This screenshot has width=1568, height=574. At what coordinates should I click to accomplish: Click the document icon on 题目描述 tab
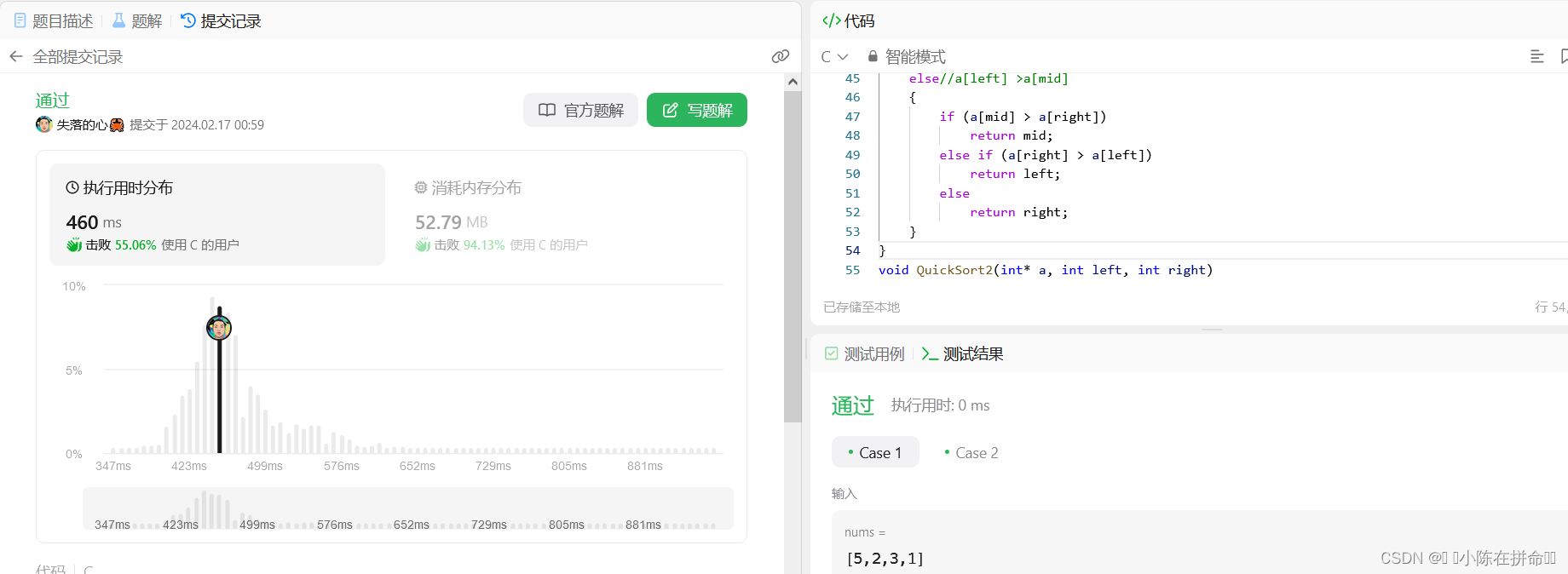[x=20, y=20]
